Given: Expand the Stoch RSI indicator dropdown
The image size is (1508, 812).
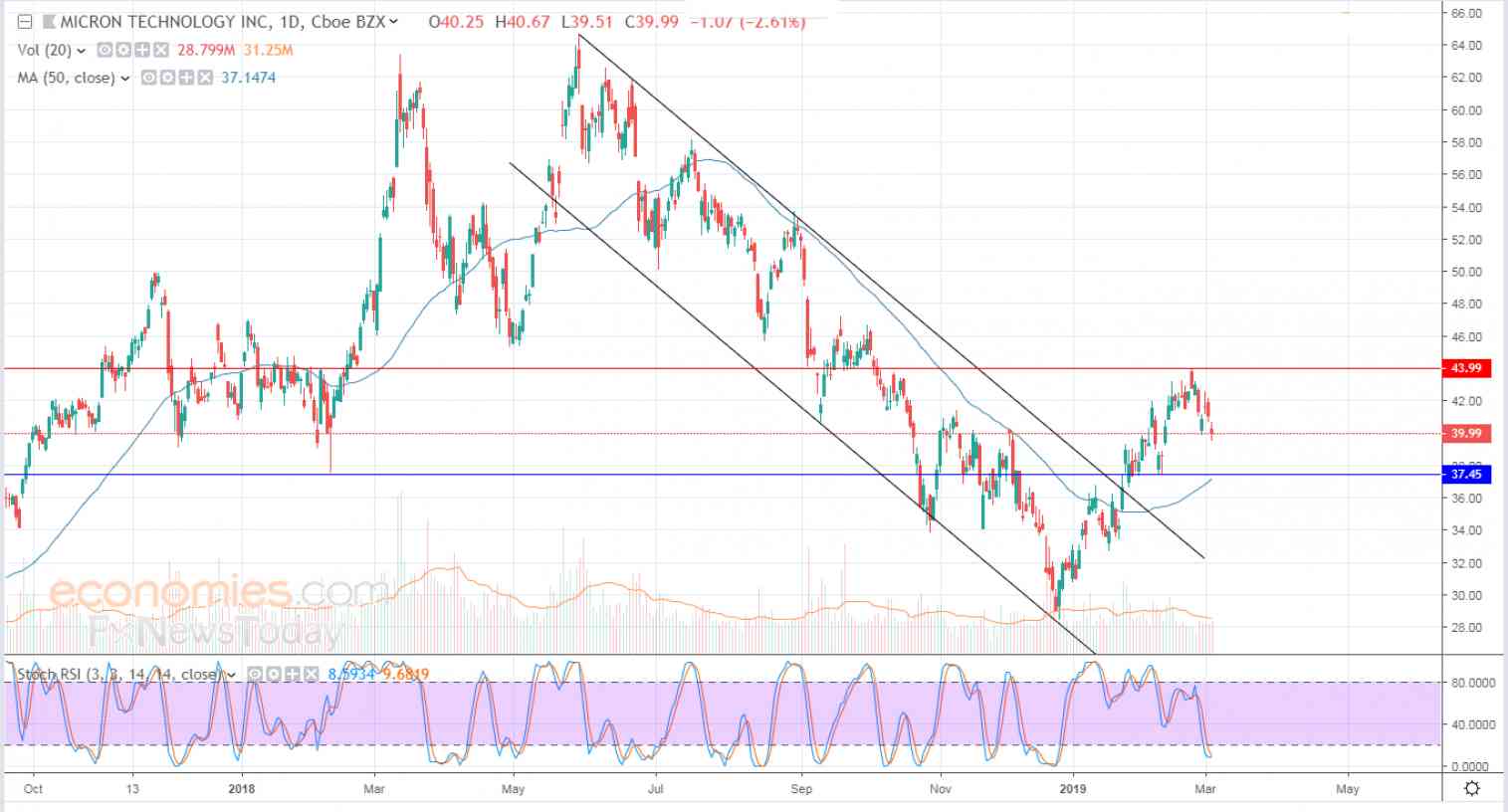Looking at the screenshot, I should 232,676.
